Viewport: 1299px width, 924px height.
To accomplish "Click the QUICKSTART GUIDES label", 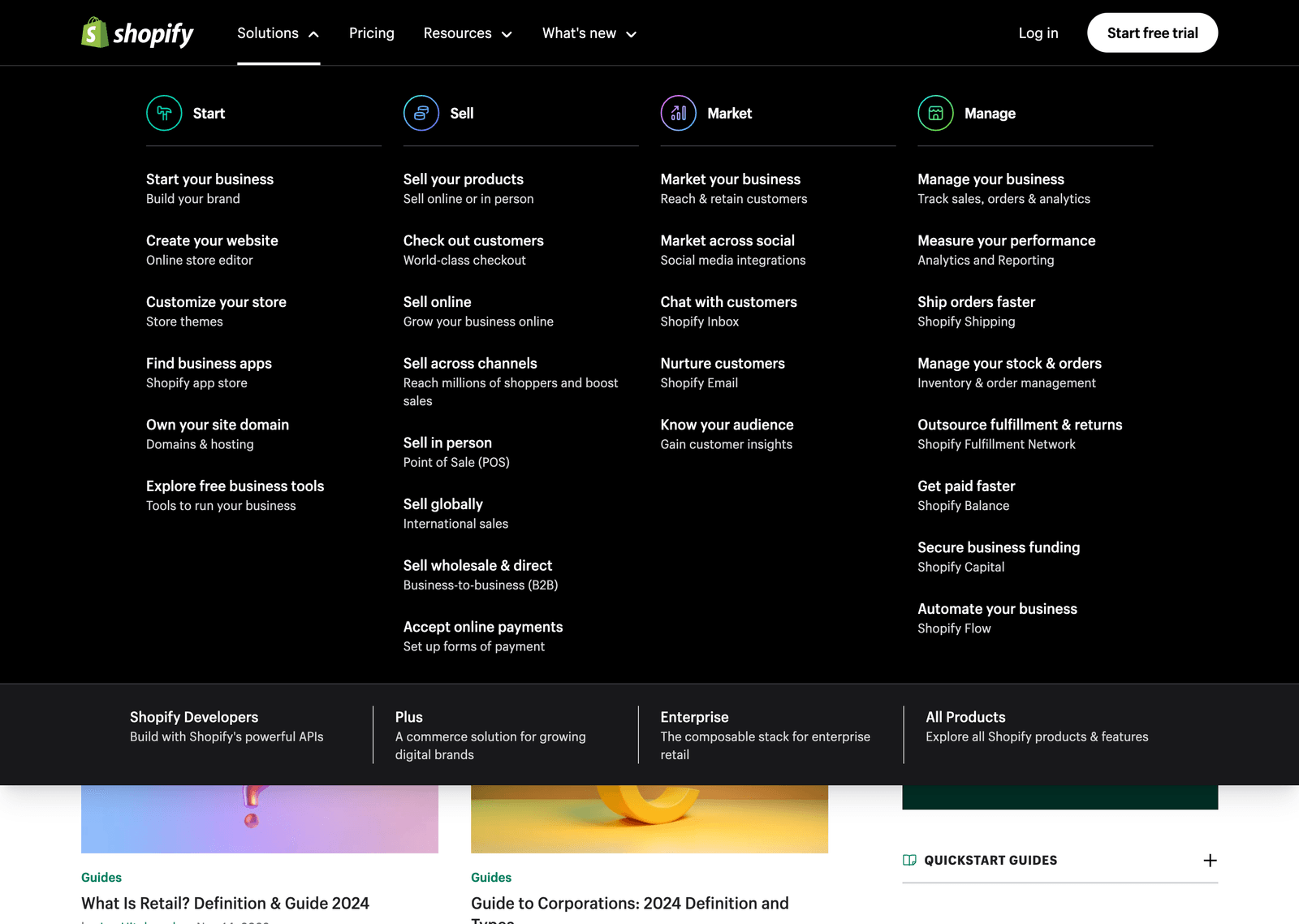I will point(990,860).
